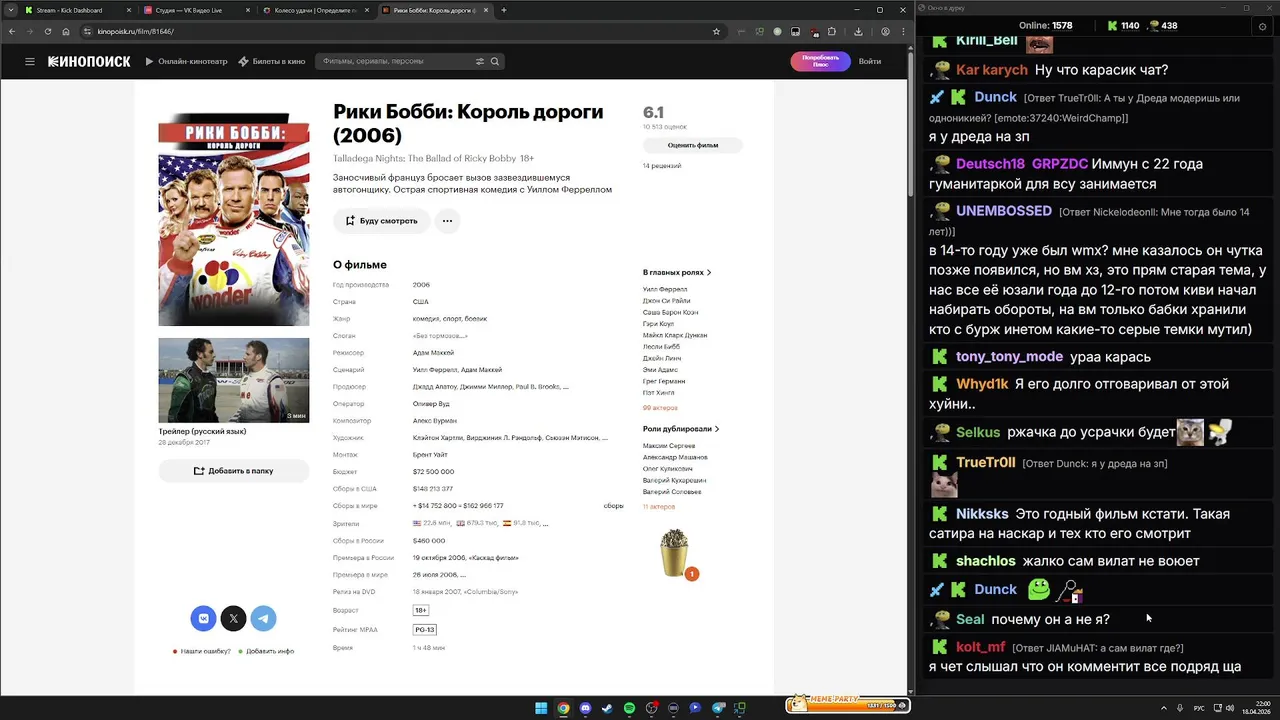The width and height of the screenshot is (1280, 720).
Task: Open Telegram from the taskbar
Action: point(717,708)
